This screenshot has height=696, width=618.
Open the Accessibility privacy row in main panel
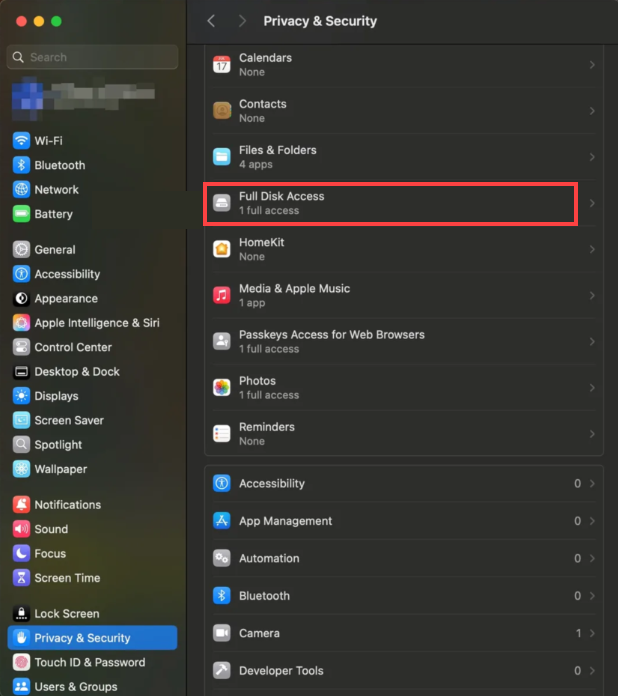point(404,483)
